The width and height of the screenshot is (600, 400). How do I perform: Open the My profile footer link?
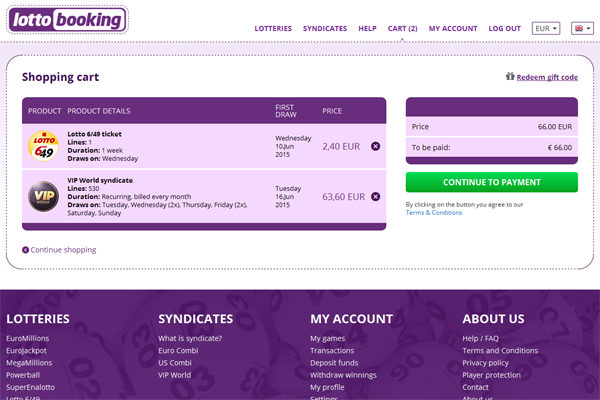pyautogui.click(x=327, y=387)
